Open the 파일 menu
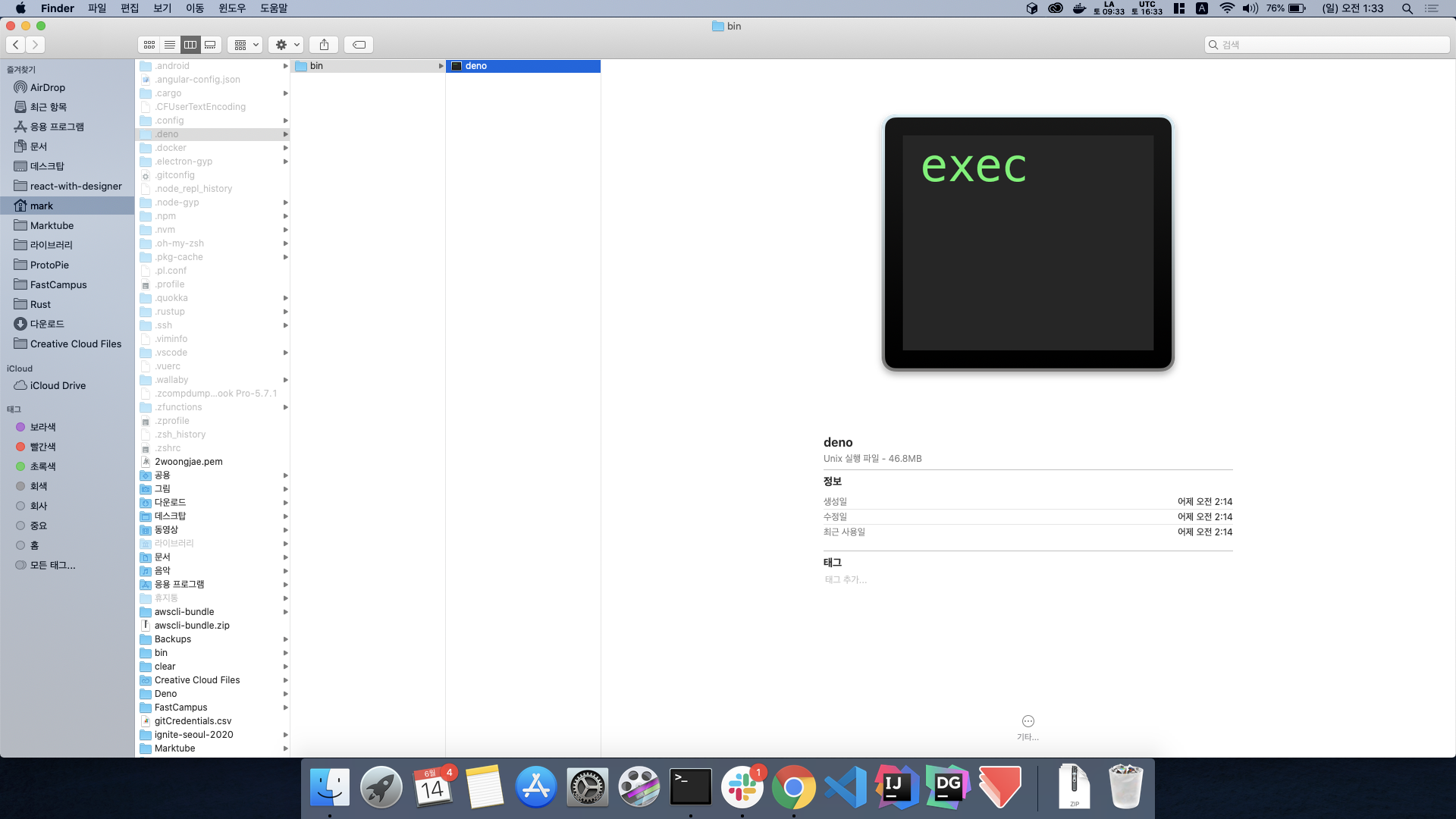This screenshot has height=819, width=1456. [97, 8]
